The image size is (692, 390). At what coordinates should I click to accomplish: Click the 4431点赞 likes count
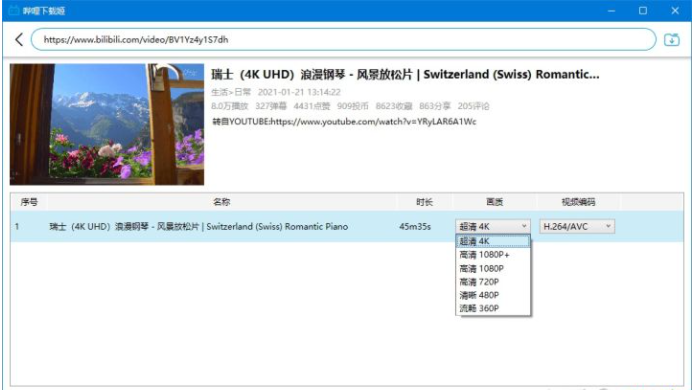click(x=312, y=106)
